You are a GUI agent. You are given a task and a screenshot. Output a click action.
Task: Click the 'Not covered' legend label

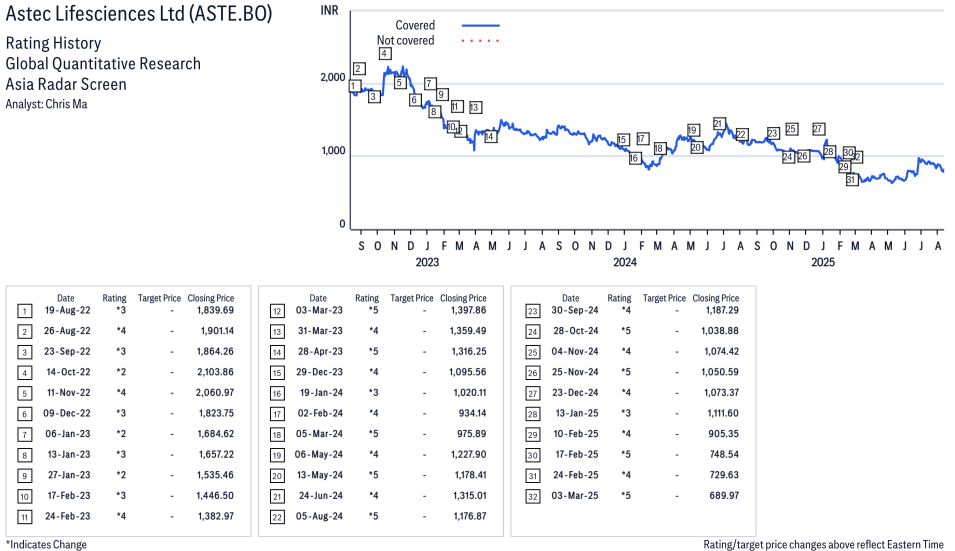pyautogui.click(x=406, y=41)
